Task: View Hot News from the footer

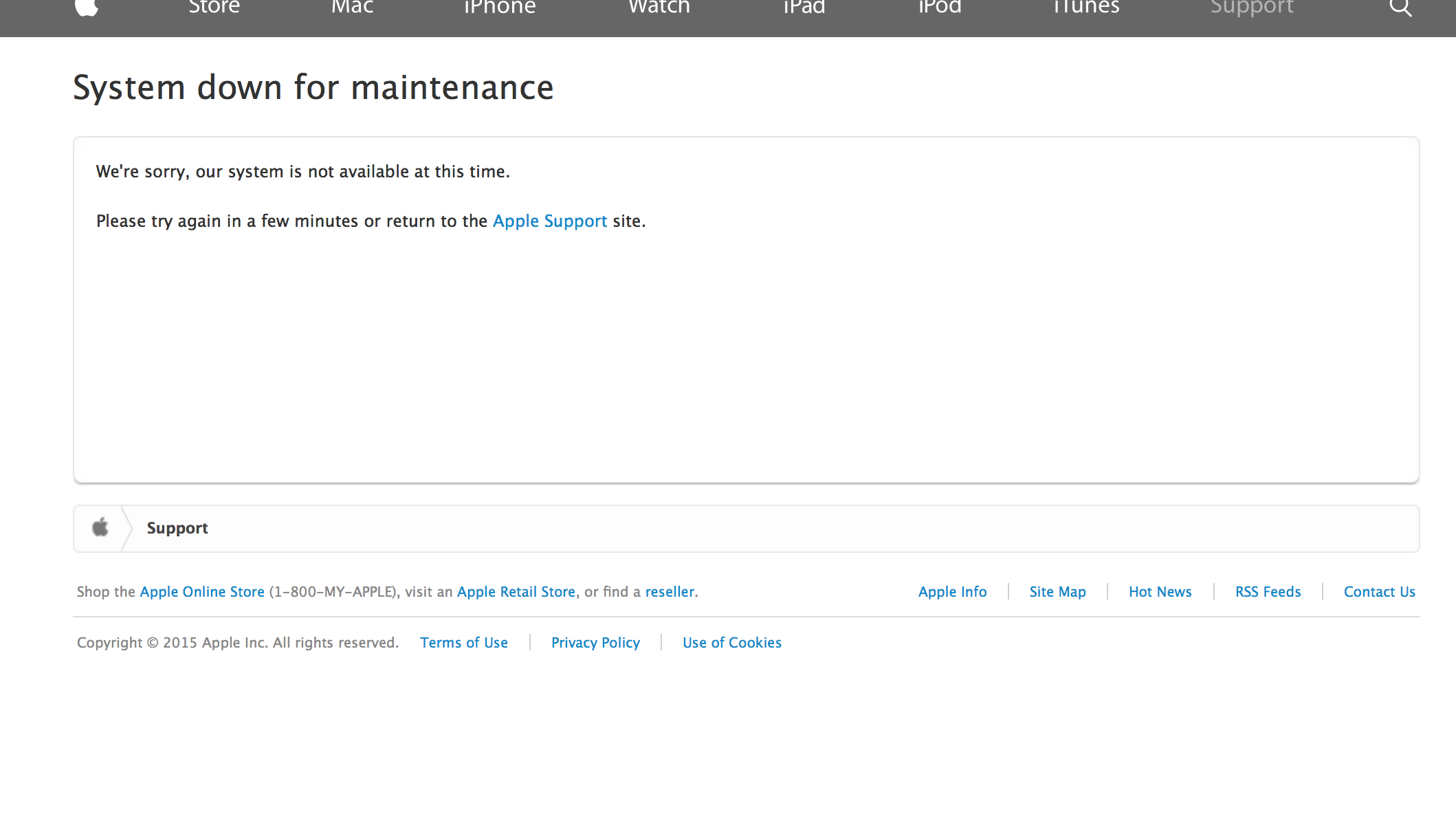Action: [x=1160, y=592]
